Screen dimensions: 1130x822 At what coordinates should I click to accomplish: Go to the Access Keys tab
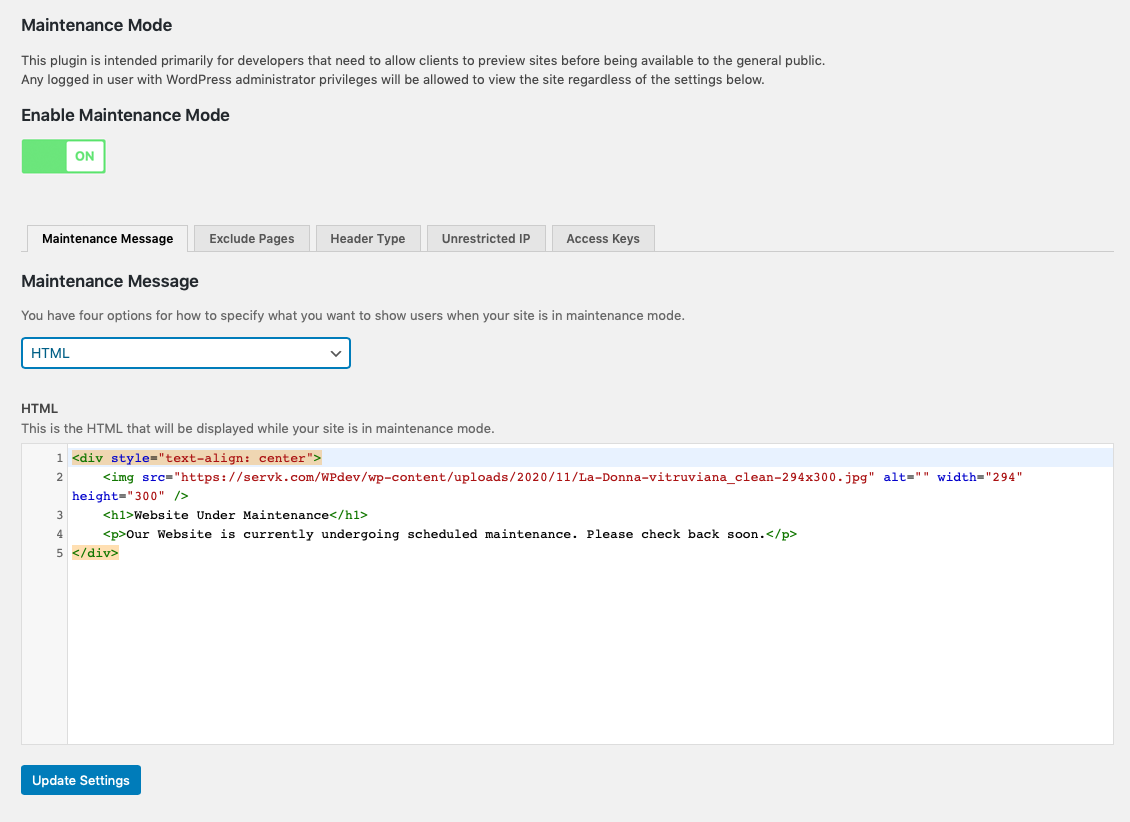[602, 238]
